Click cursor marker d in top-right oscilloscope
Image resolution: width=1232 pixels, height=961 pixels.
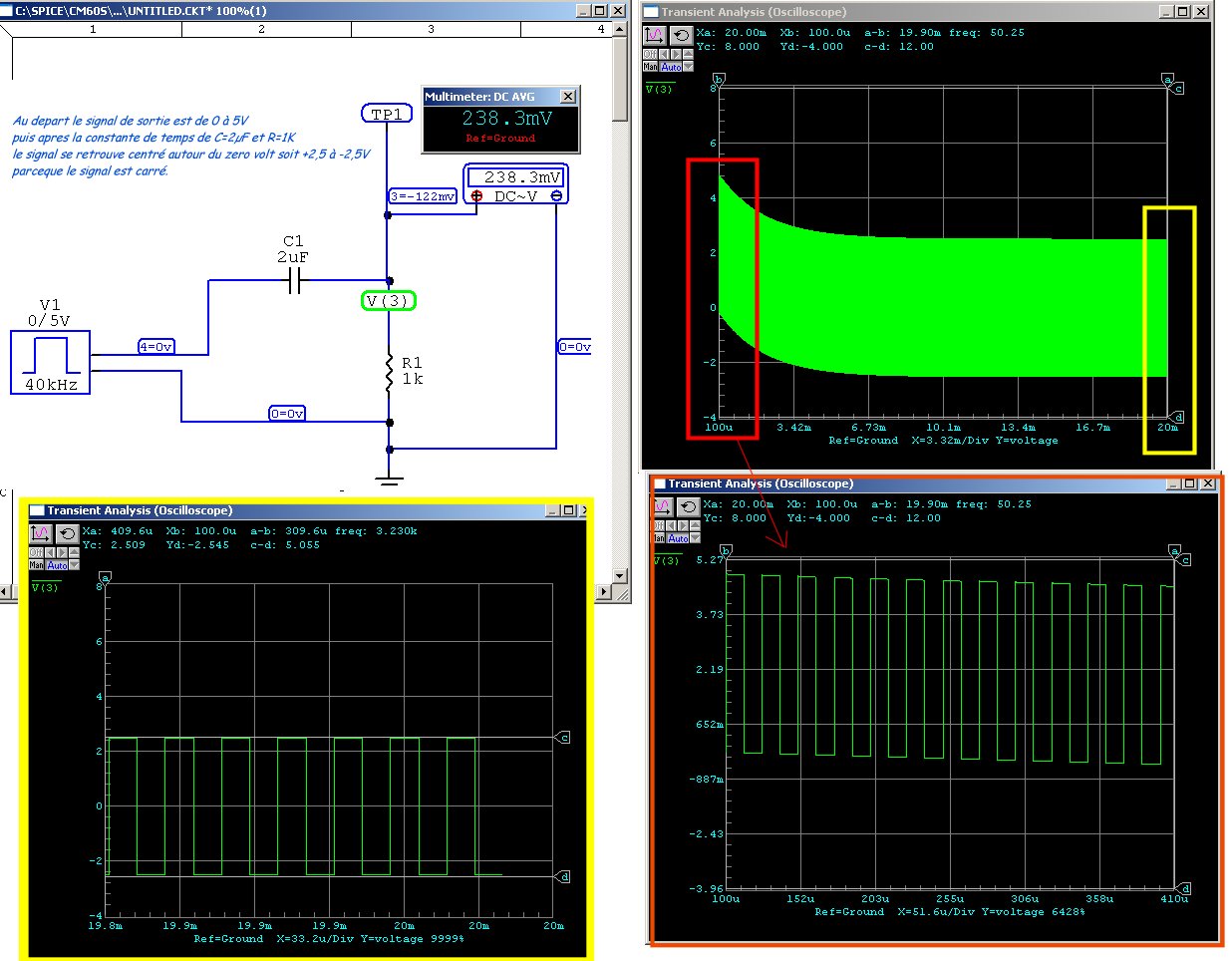pos(1178,418)
